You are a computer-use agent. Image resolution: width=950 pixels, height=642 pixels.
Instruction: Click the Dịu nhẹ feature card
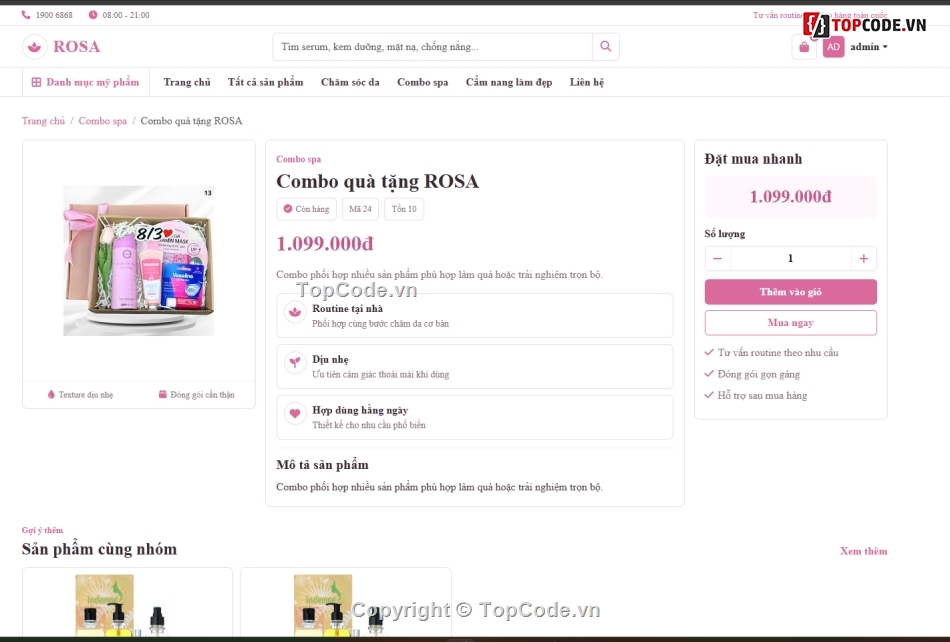474,366
